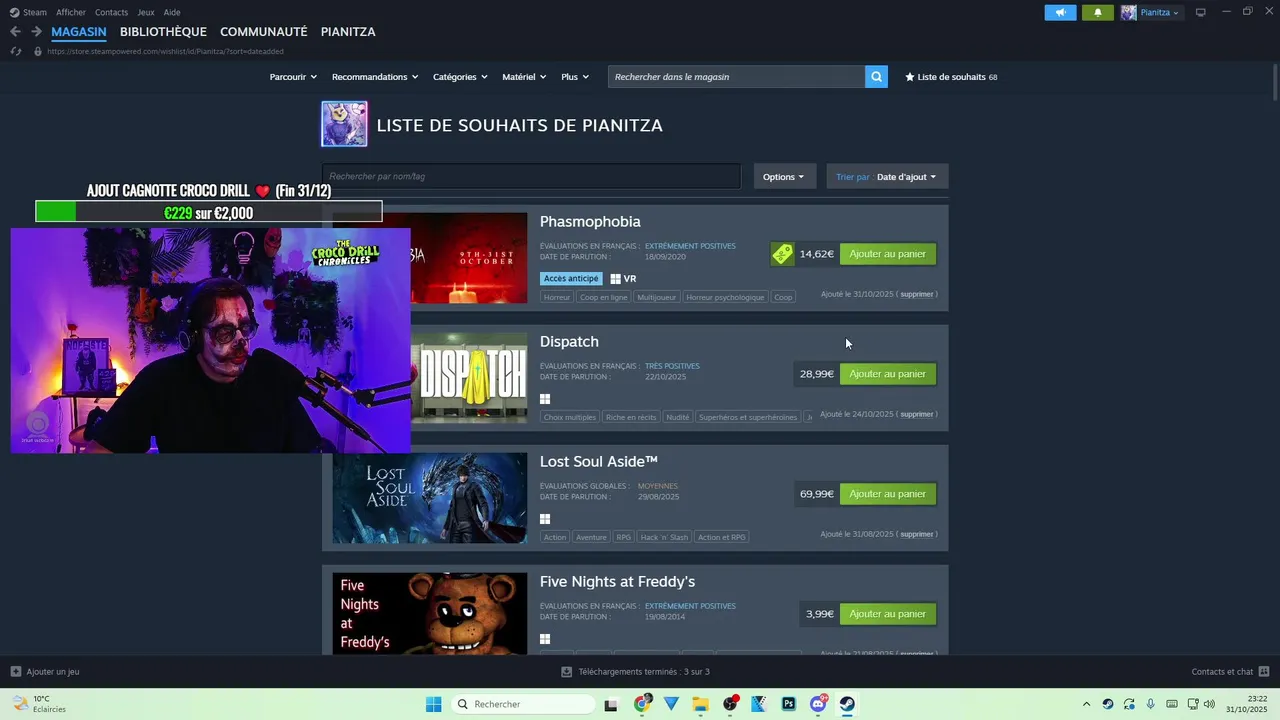Enter Big Picture mode monitor icon
This screenshot has width=1280, height=720.
click(1201, 12)
